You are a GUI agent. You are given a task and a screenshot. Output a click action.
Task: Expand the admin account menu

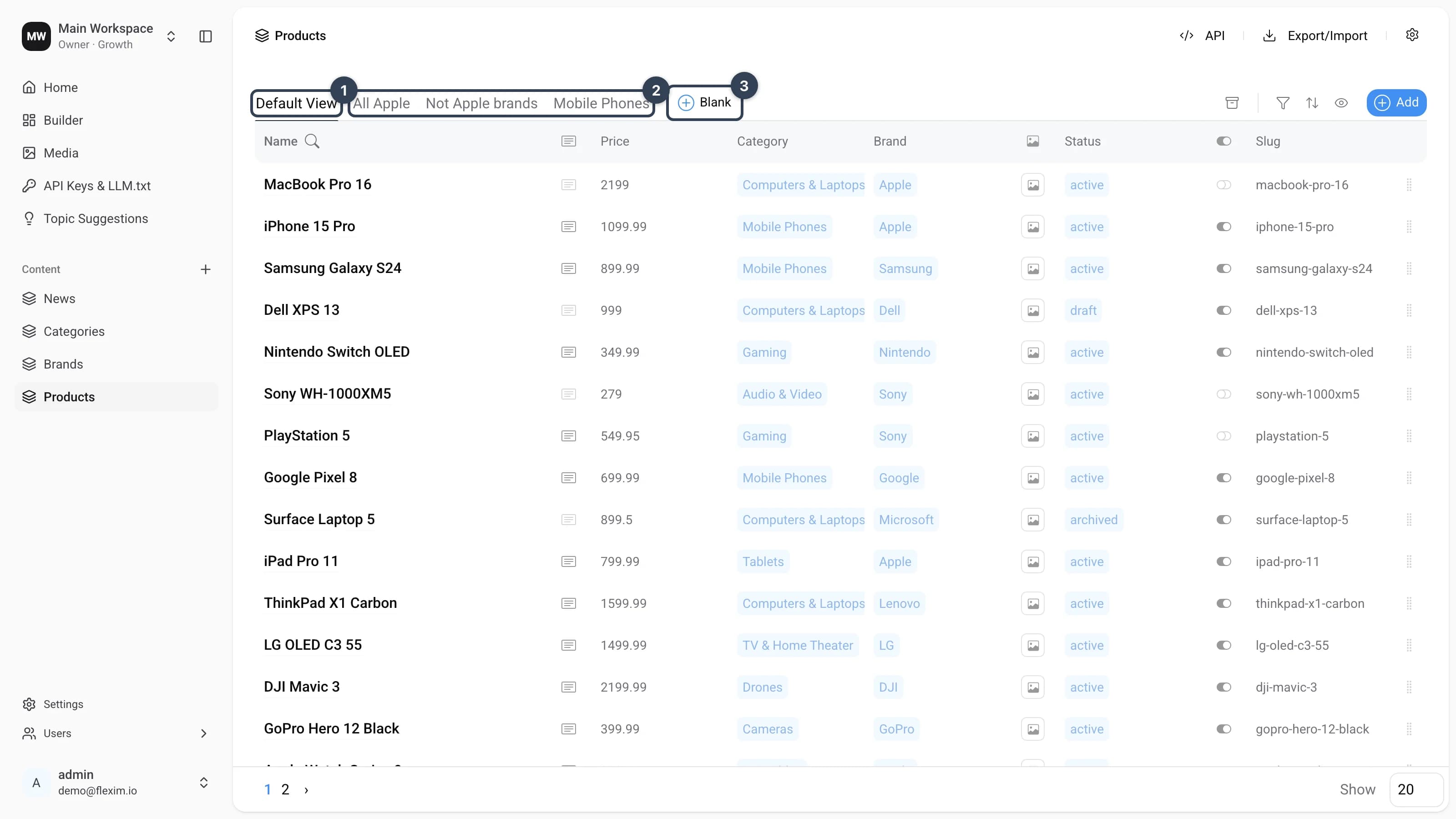(204, 782)
